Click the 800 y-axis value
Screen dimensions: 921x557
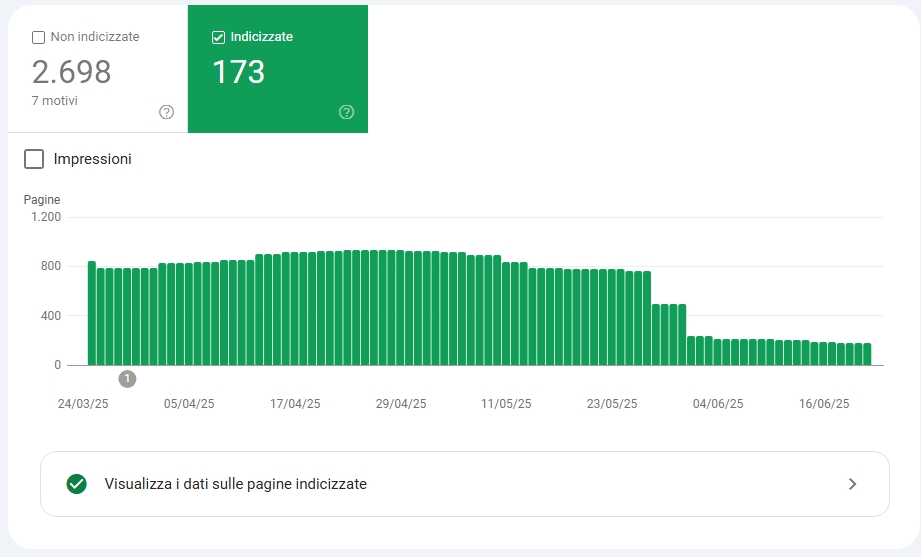click(51, 266)
